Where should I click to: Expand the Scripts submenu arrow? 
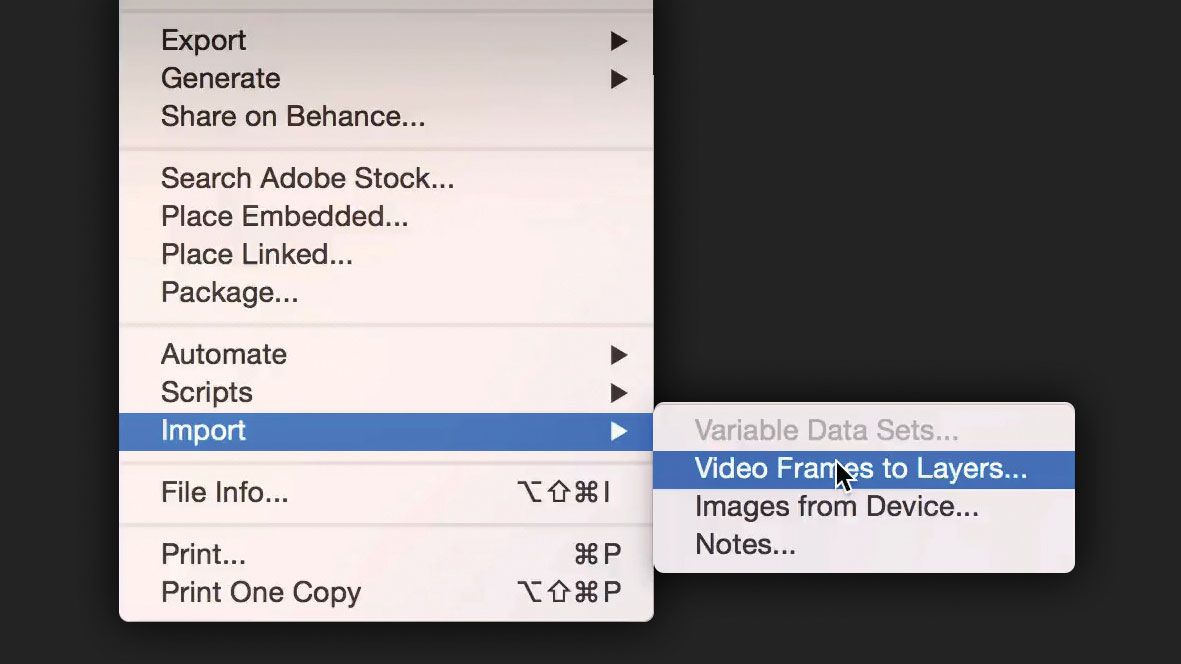click(618, 393)
